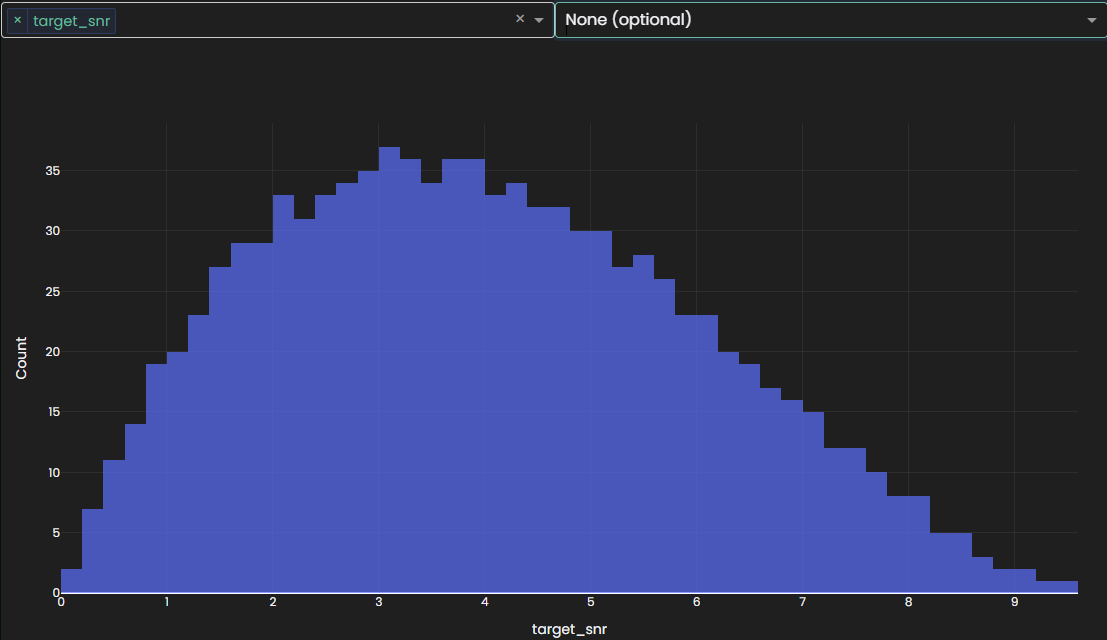Click the y-axis tick label 15
Viewport: 1107px width, 640px height.
pyautogui.click(x=54, y=411)
